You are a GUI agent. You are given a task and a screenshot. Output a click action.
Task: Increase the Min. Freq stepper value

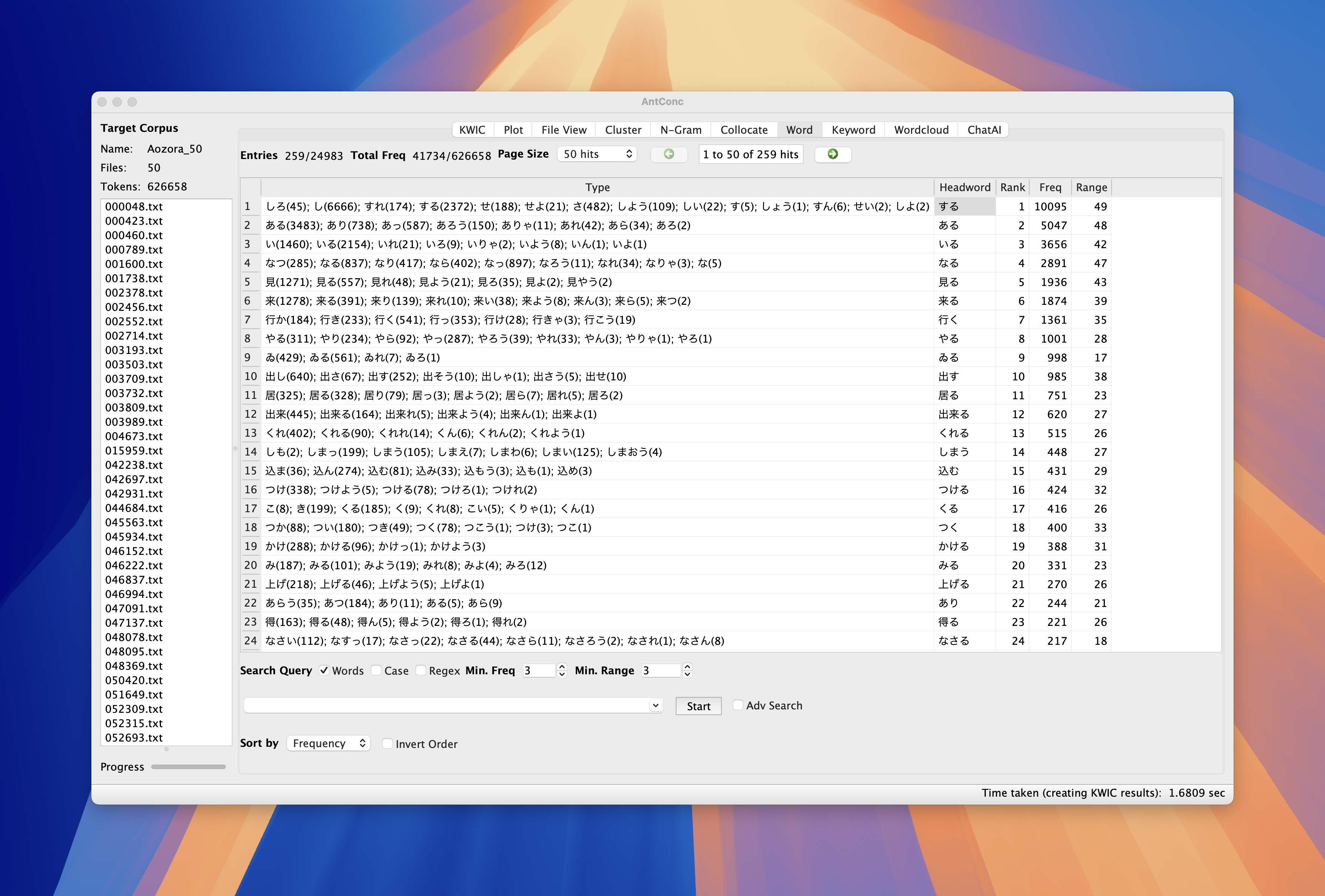(x=562, y=666)
